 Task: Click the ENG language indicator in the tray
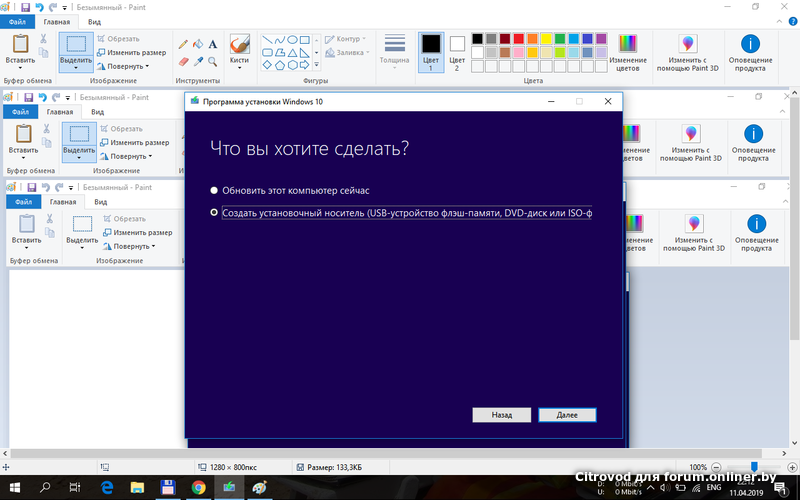714,487
